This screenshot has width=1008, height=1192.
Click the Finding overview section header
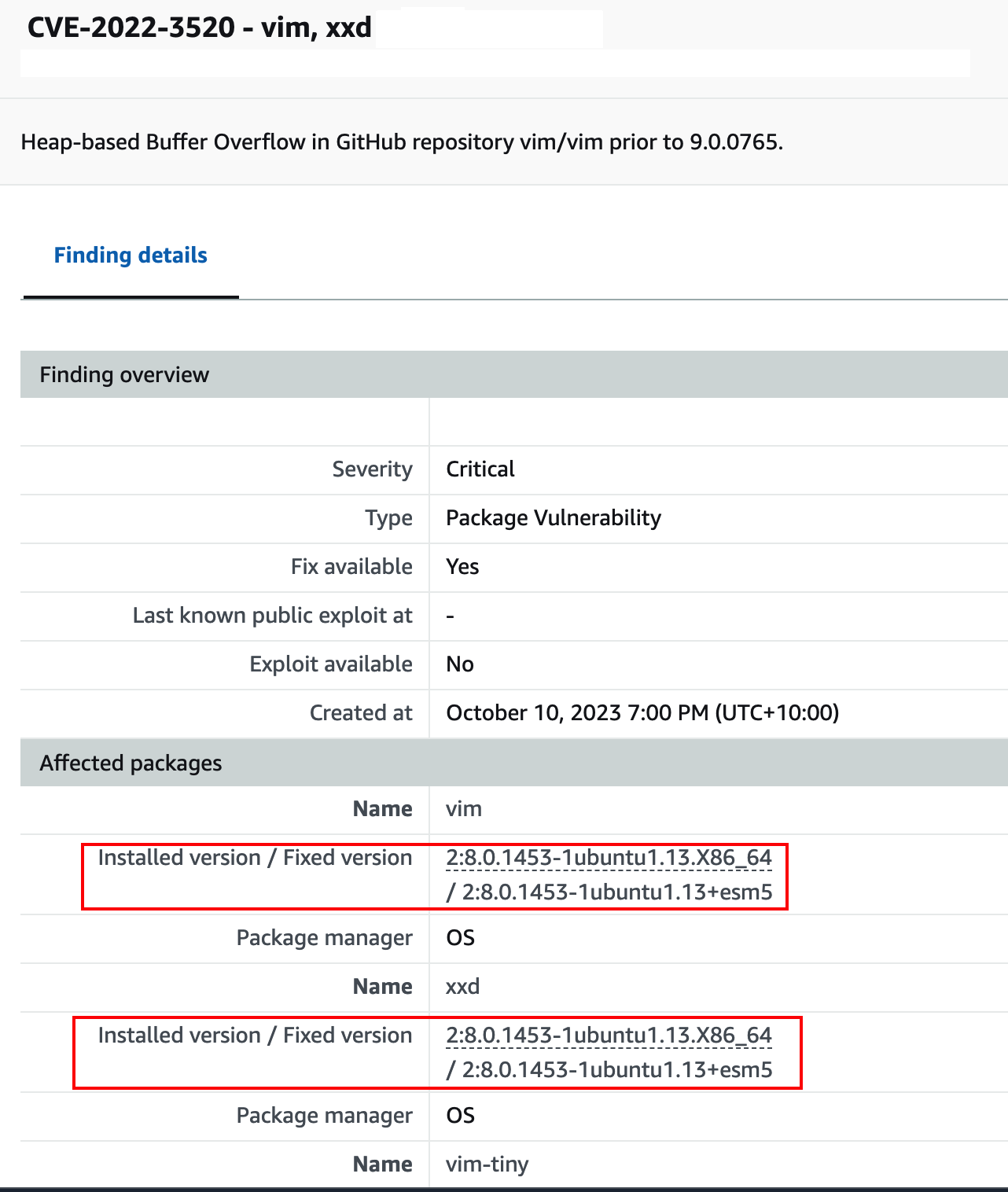(x=514, y=374)
